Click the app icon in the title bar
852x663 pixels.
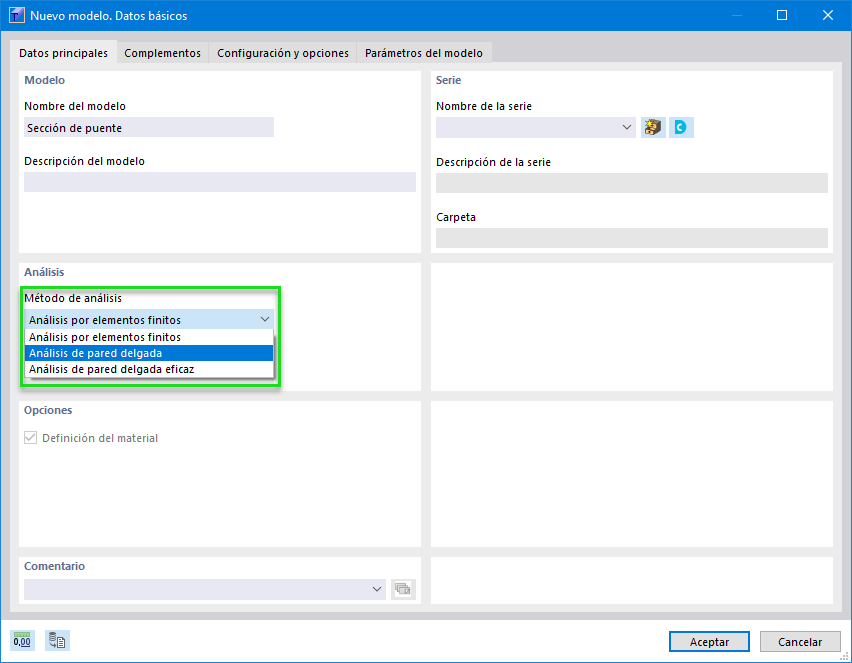(16, 15)
